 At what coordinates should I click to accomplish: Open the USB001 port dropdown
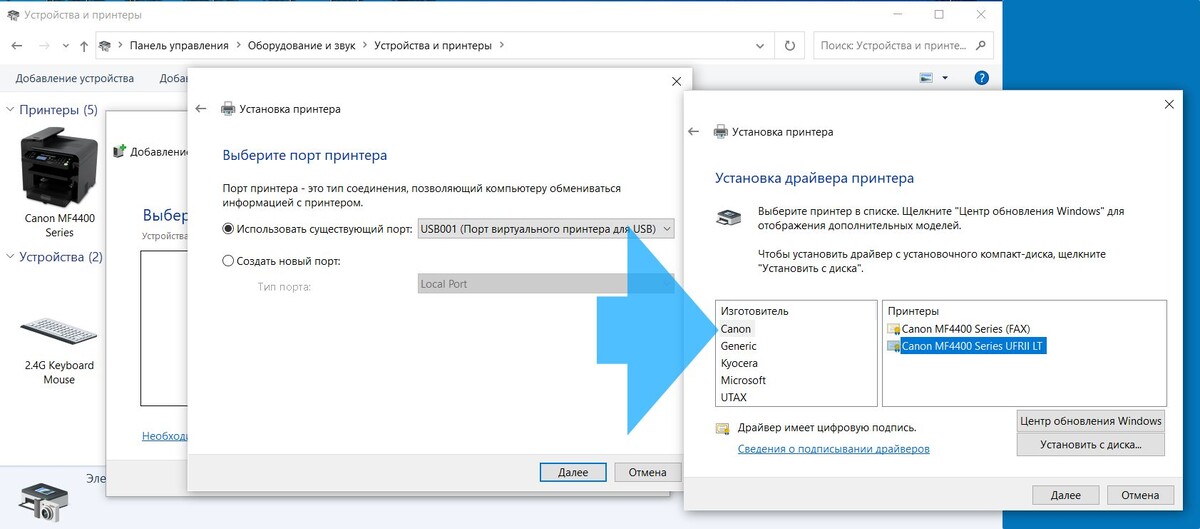point(546,229)
